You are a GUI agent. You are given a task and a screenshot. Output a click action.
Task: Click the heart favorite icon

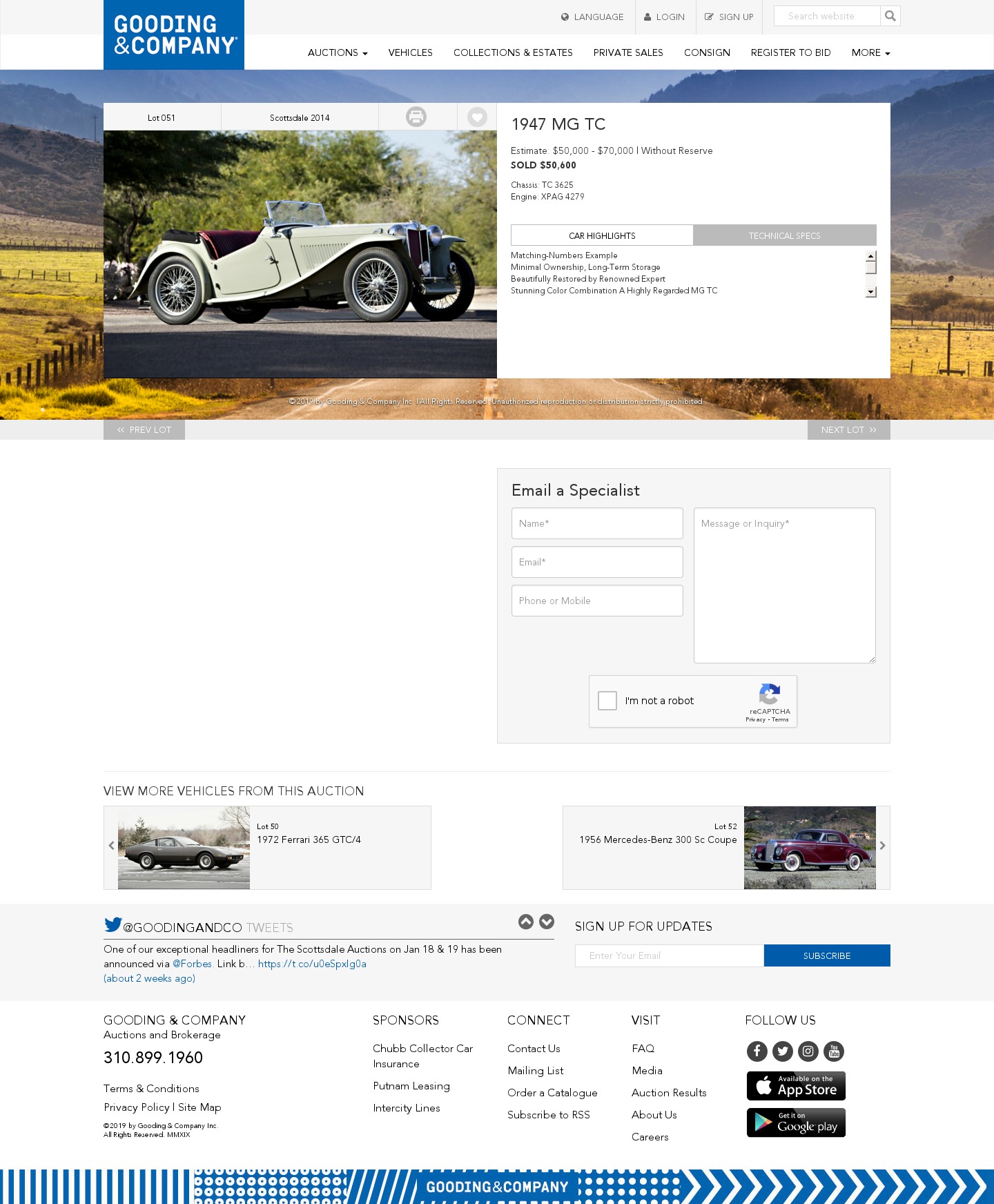tap(477, 117)
